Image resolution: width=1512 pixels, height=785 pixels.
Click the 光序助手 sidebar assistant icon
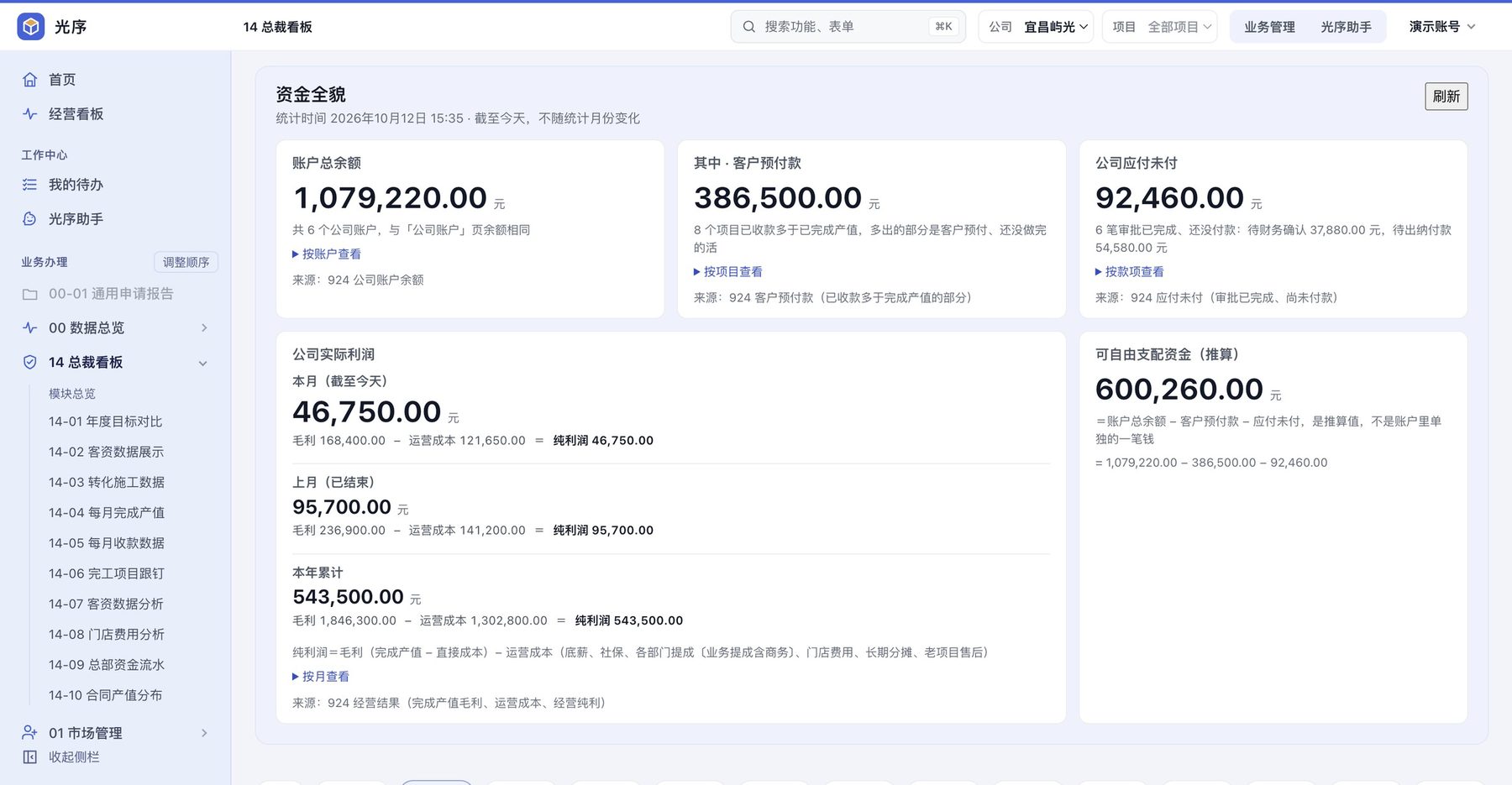(x=30, y=219)
